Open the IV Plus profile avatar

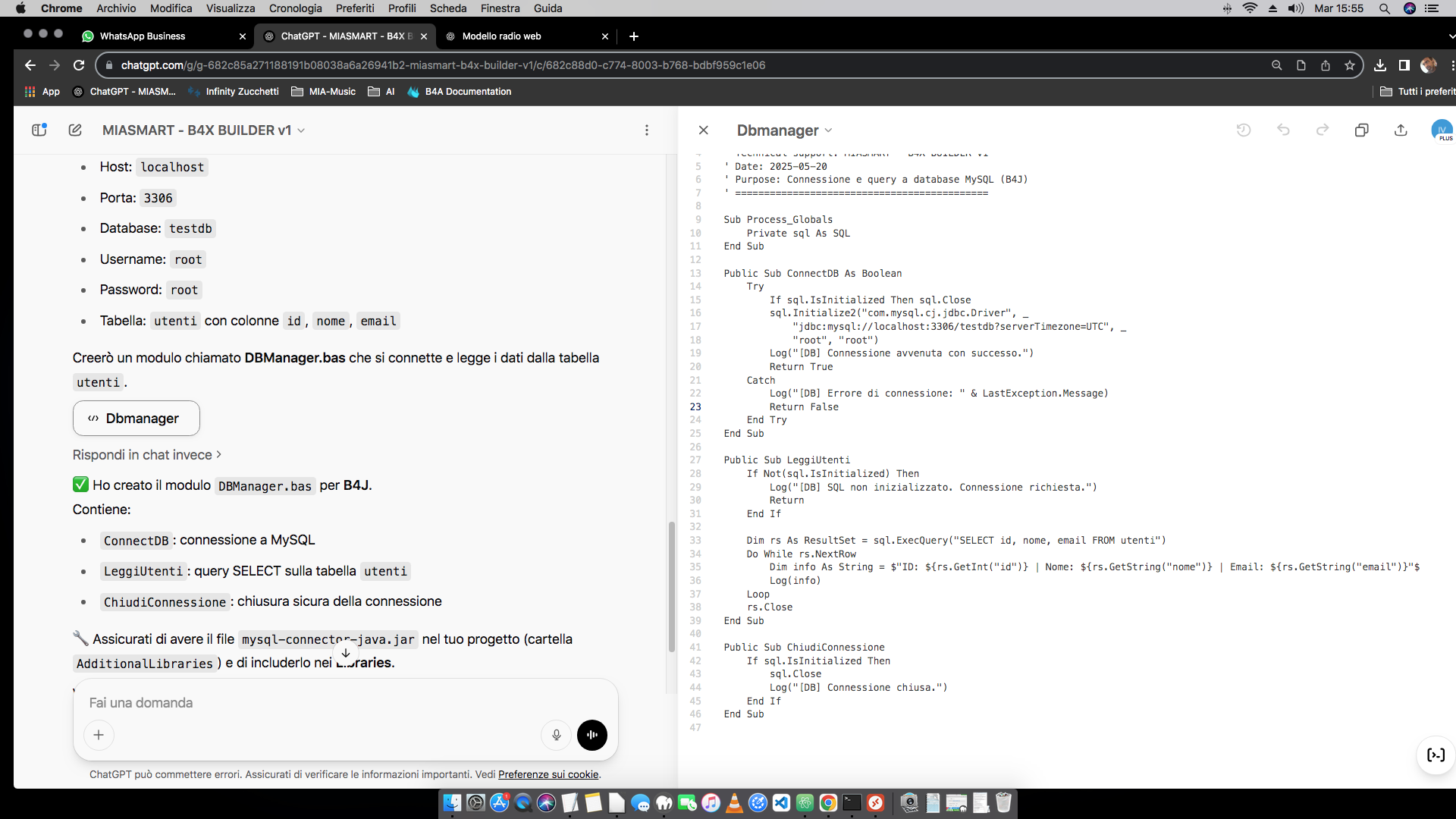1442,130
